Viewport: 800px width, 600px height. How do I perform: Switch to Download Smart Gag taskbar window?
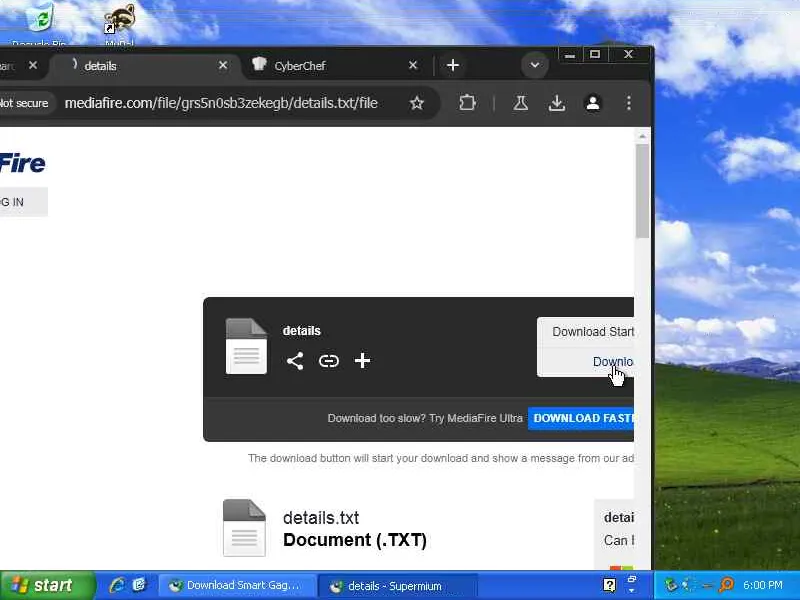[237, 585]
